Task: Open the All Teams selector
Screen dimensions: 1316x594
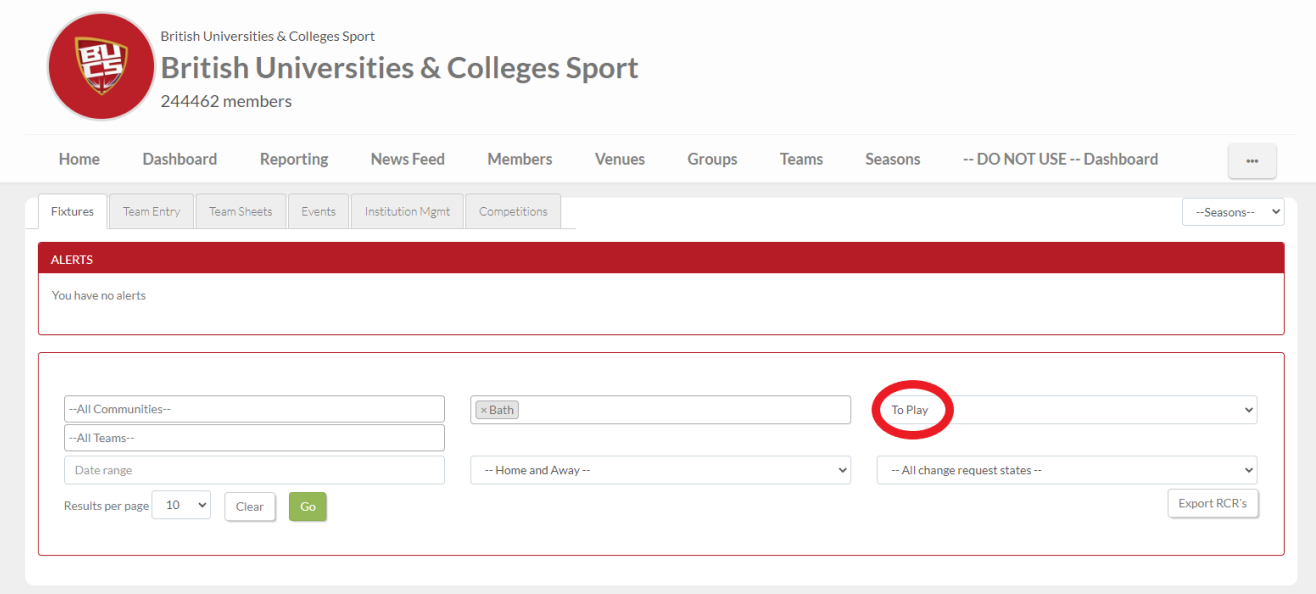Action: [254, 438]
